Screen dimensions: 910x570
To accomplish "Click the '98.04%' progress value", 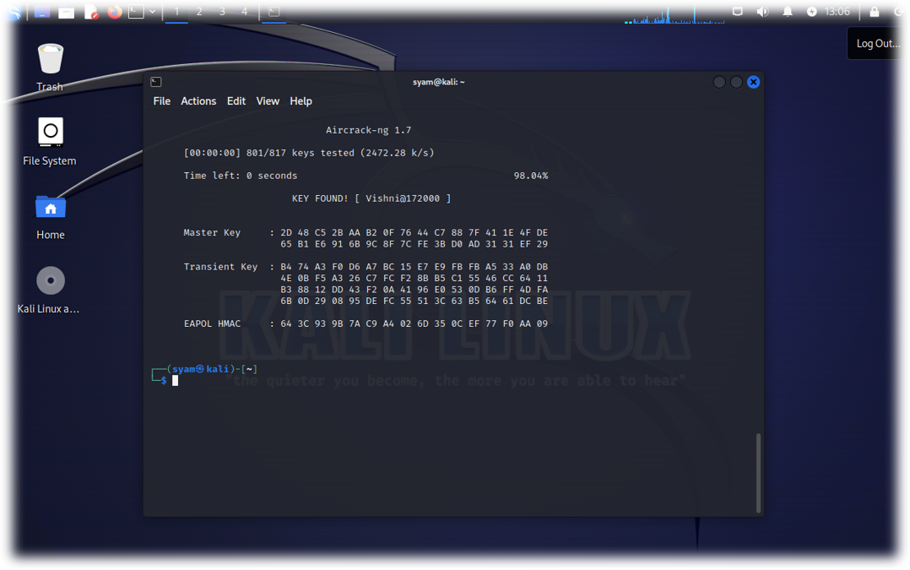I will point(530,175).
